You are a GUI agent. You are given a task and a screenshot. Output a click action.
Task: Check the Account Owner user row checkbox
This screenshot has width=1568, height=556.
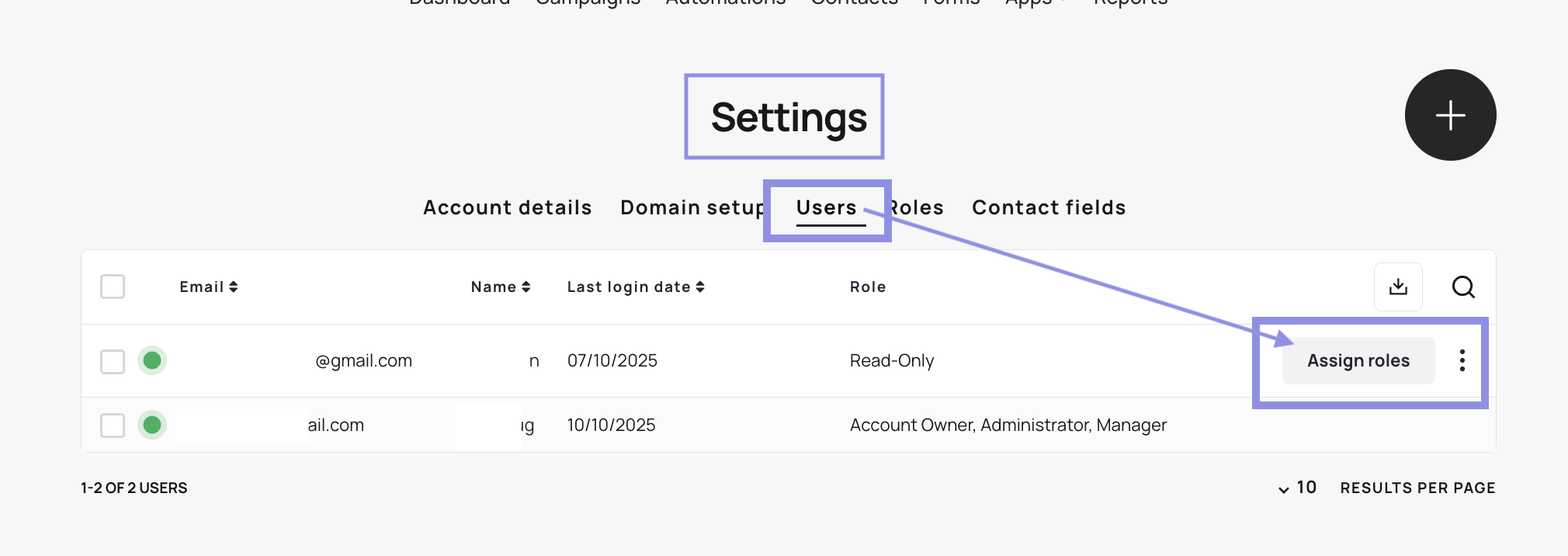pos(113,426)
